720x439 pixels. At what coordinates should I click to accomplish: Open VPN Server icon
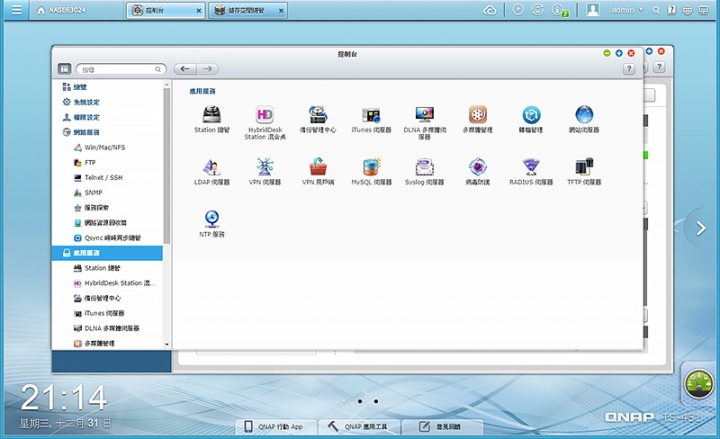(x=264, y=167)
